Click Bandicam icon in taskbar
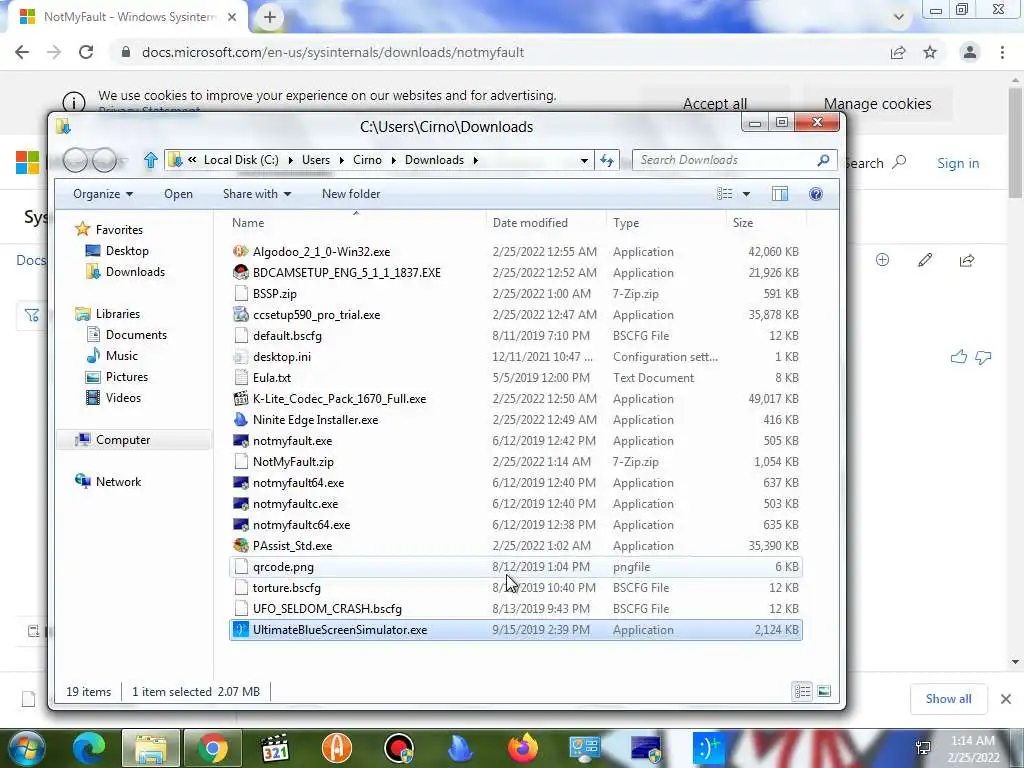Screen dimensions: 1024x768 pos(398,748)
